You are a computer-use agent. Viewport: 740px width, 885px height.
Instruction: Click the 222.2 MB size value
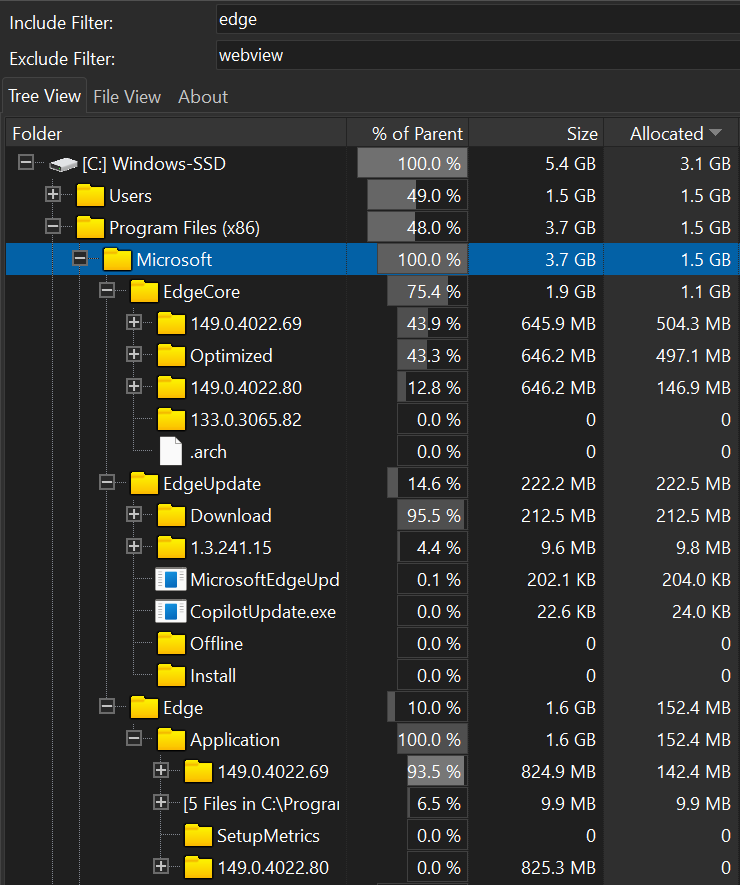[x=558, y=484]
